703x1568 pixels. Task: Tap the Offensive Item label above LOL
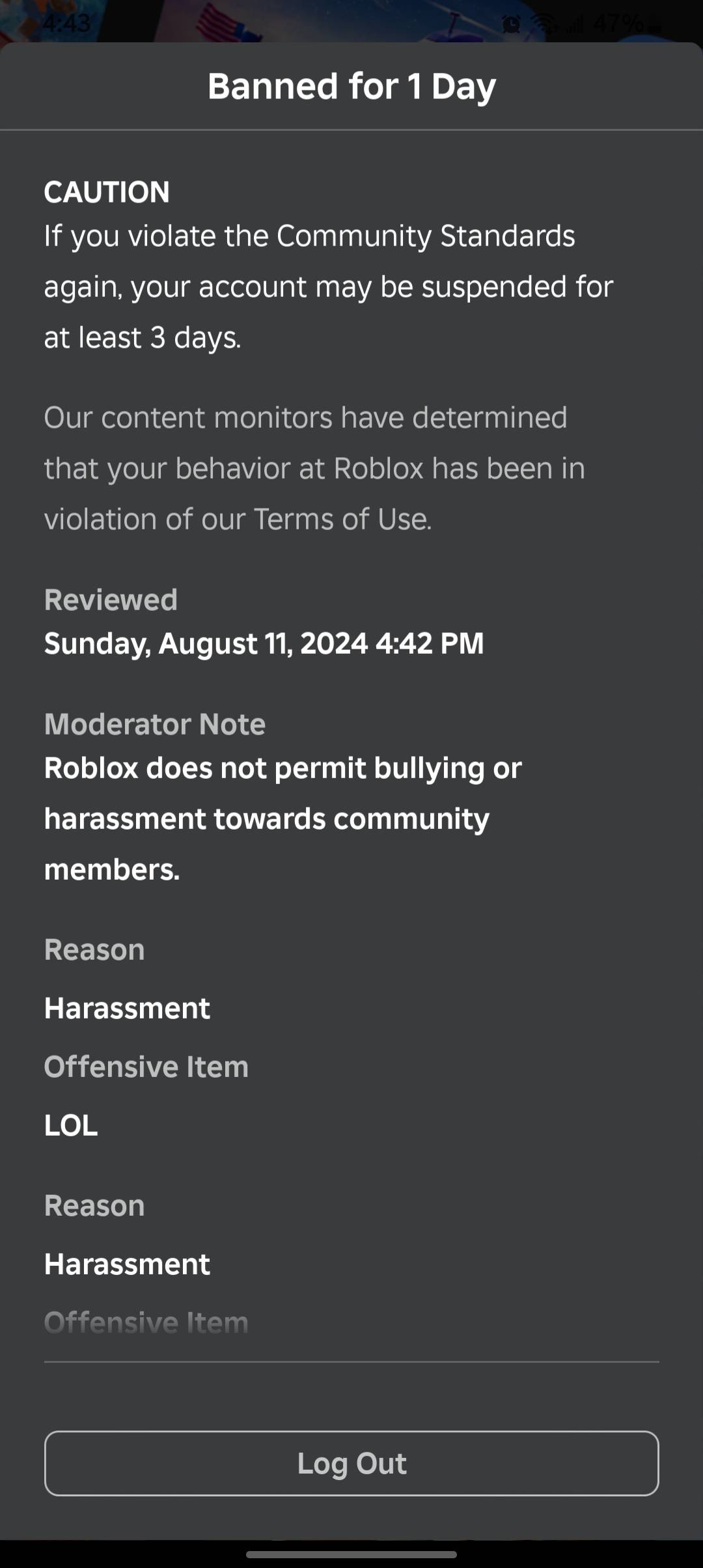click(x=146, y=1067)
